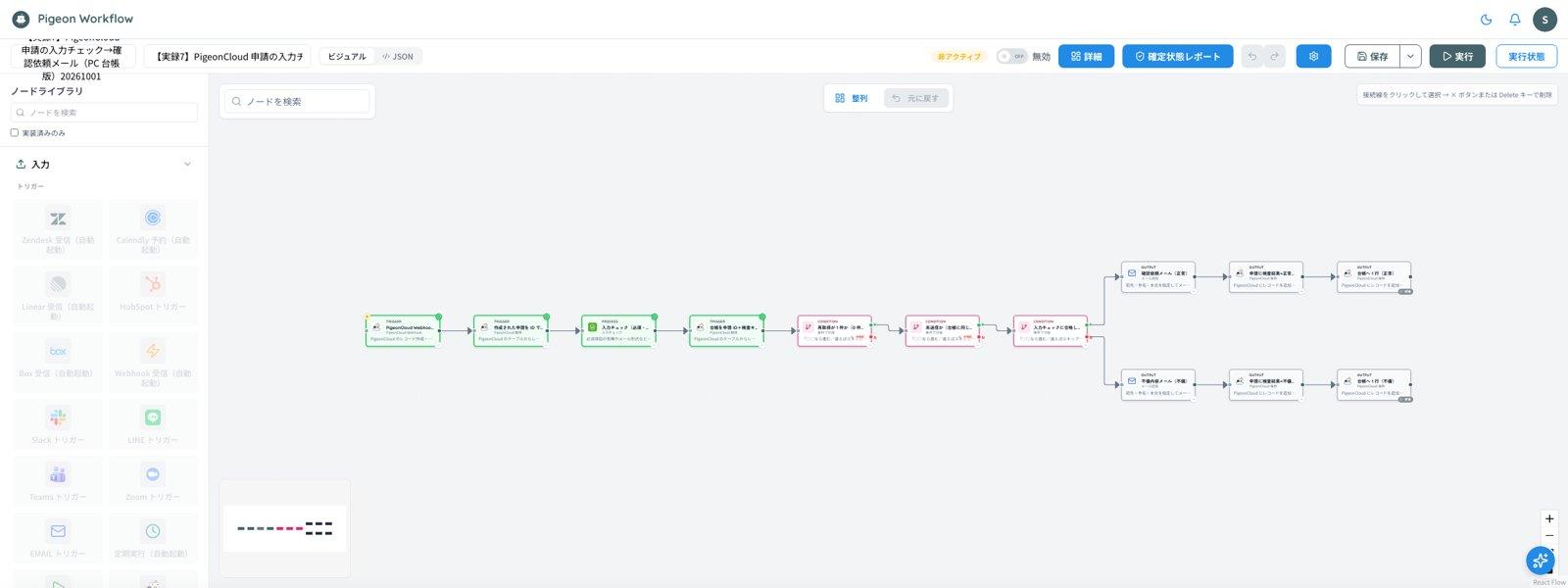Select the PigeonCloud Webhook trigger node

[x=403, y=330]
